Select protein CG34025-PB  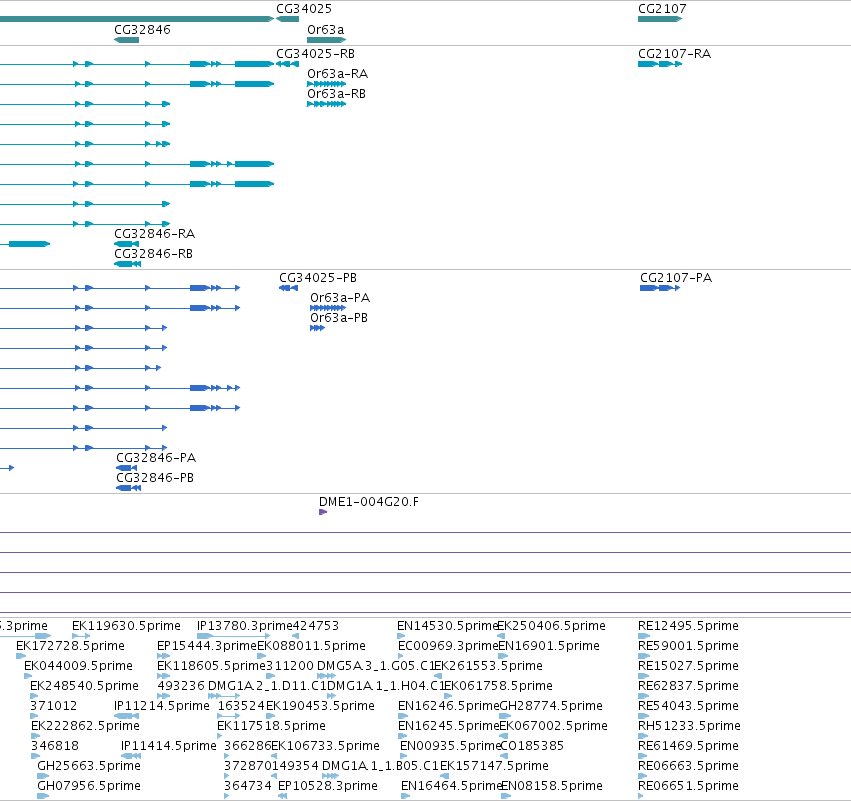(x=288, y=288)
